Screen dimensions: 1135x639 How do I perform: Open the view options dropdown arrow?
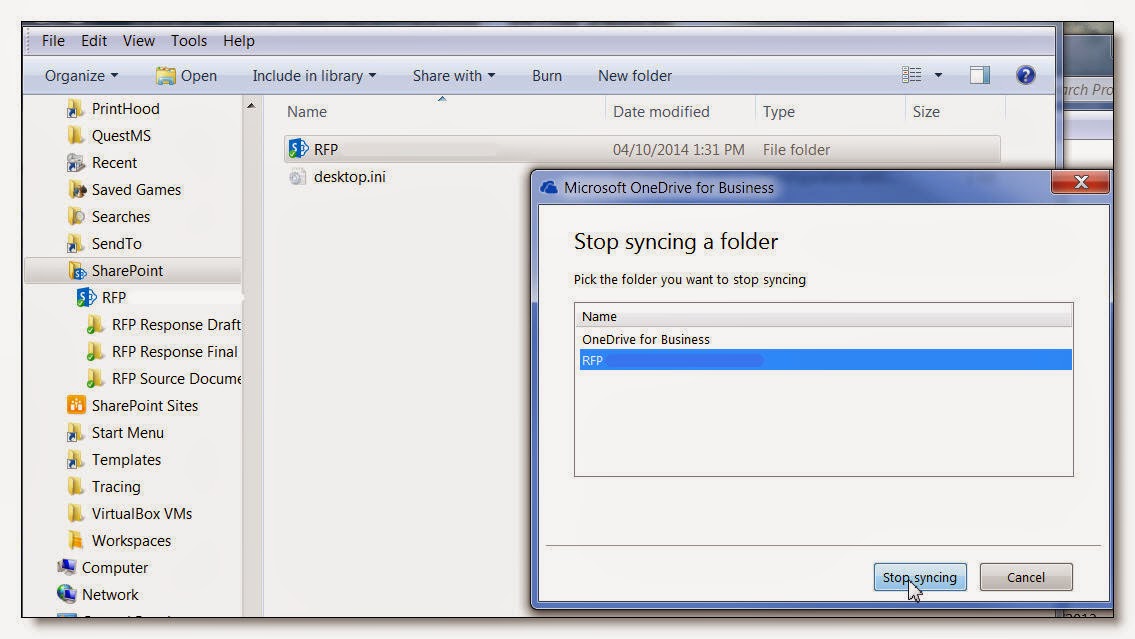938,75
